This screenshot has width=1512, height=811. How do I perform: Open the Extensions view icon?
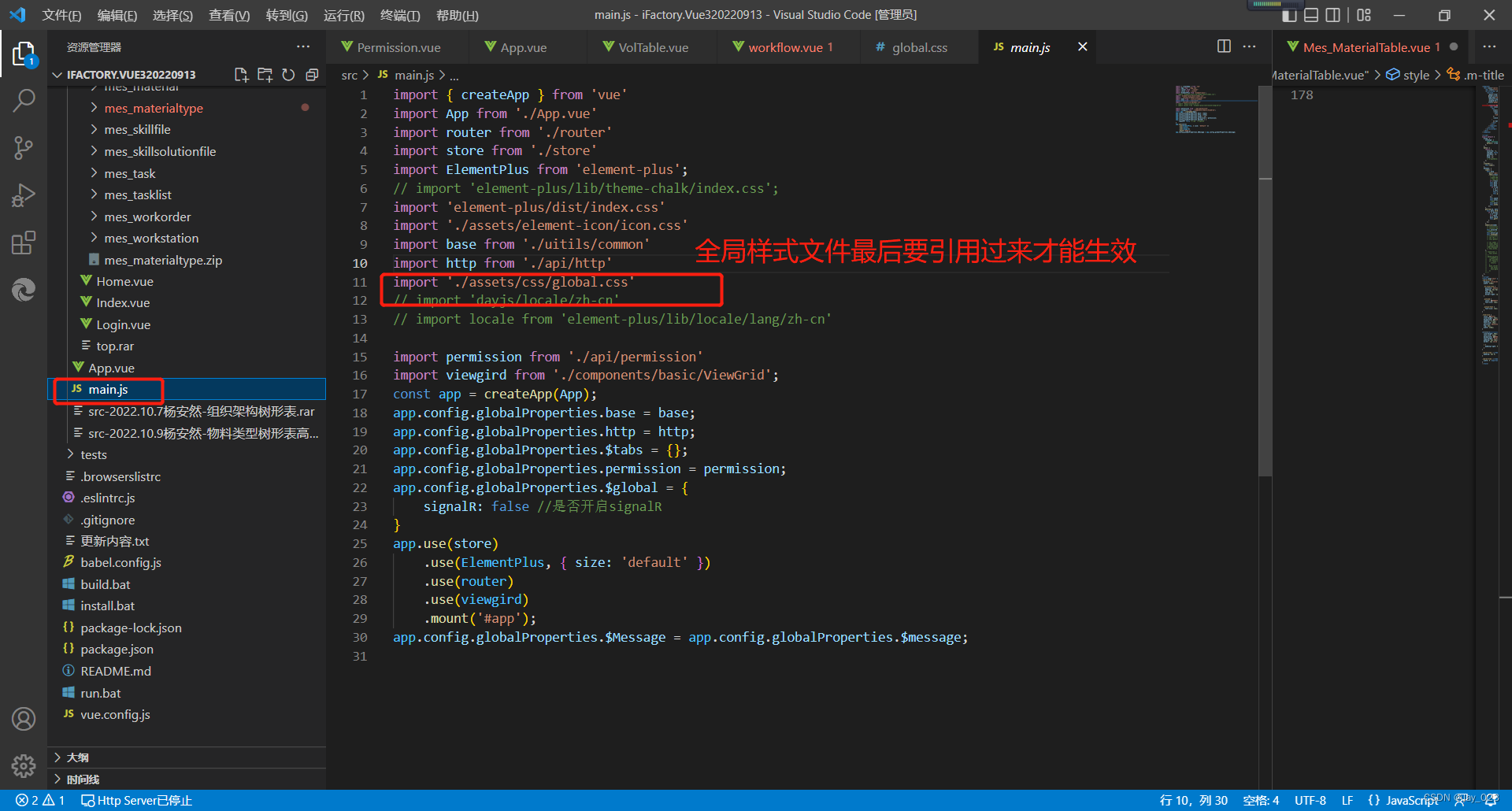click(24, 243)
